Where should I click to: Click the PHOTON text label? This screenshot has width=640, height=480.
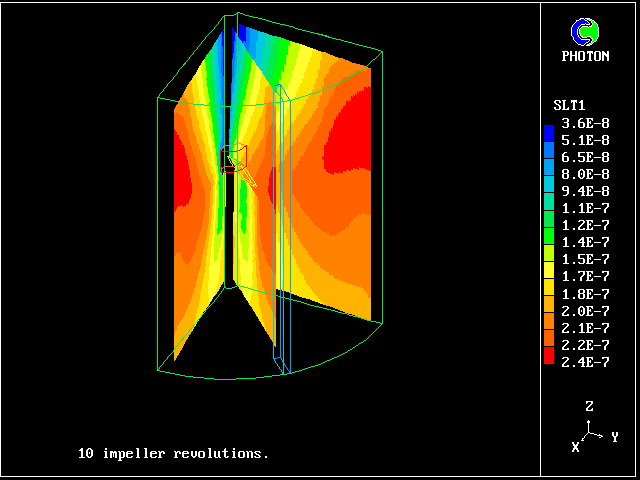tap(585, 57)
